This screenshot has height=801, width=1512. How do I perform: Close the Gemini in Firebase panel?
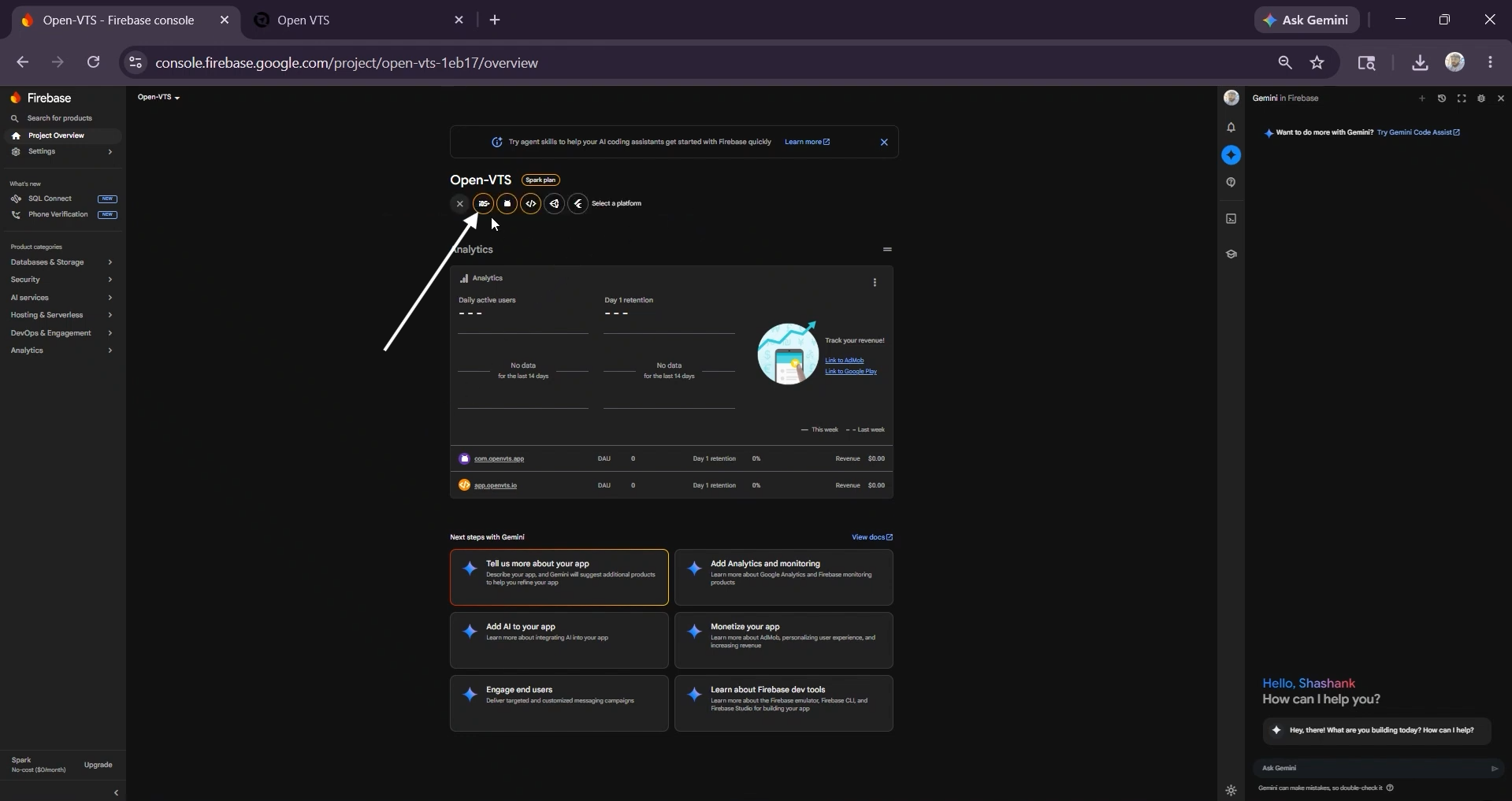(x=1501, y=98)
